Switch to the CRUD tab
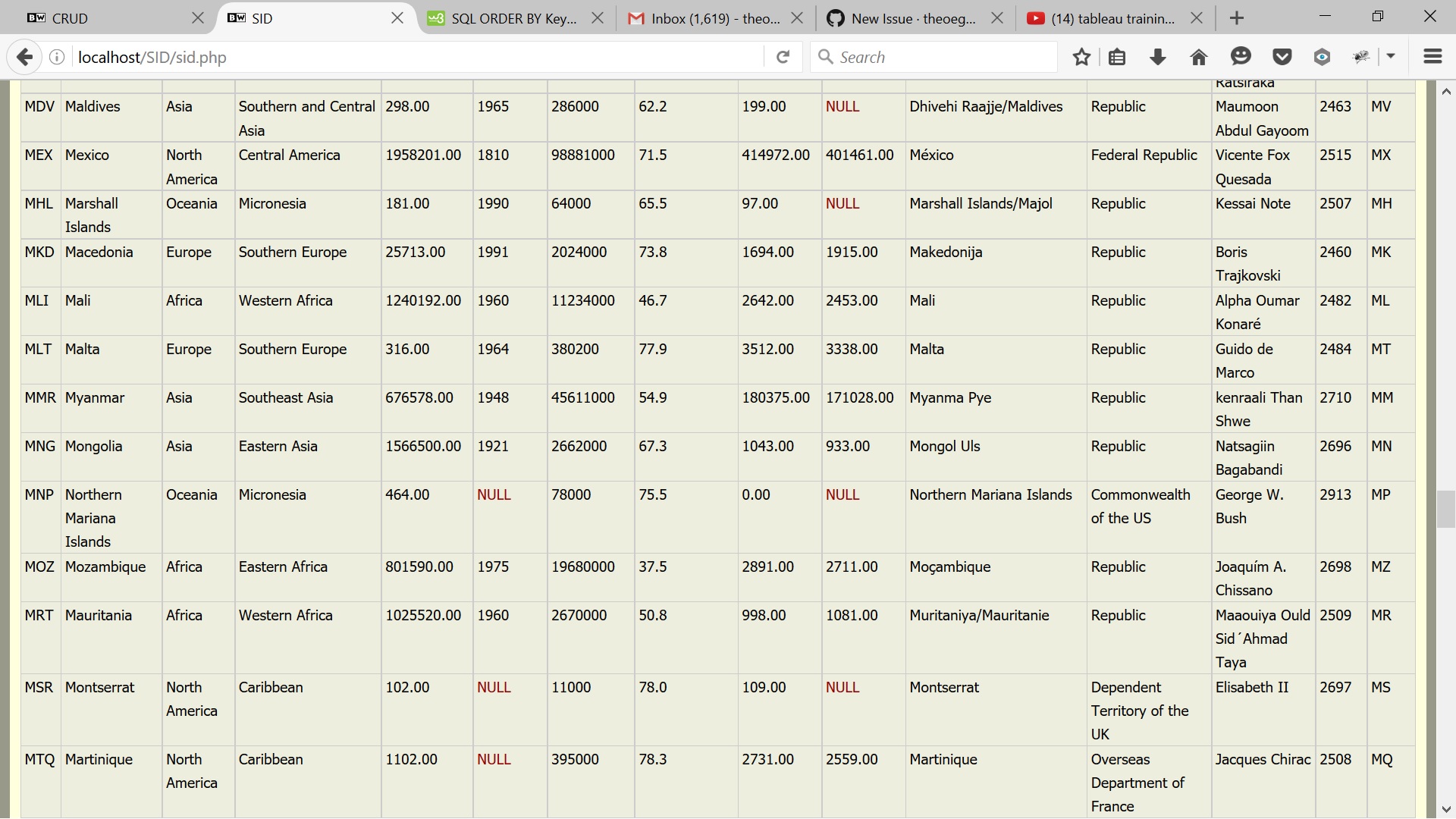The height and width of the screenshot is (819, 1456). [x=106, y=18]
